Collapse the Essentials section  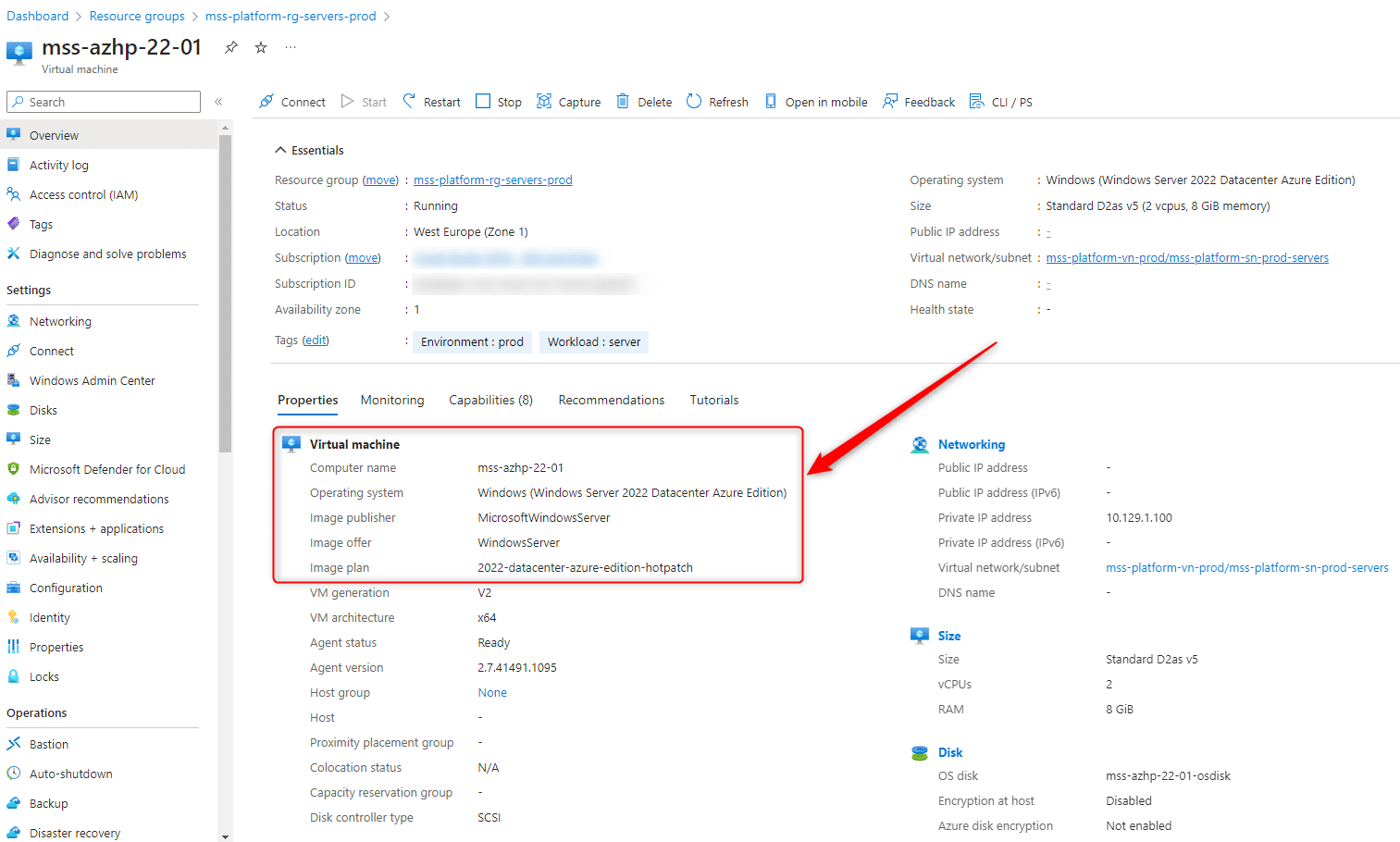(309, 150)
